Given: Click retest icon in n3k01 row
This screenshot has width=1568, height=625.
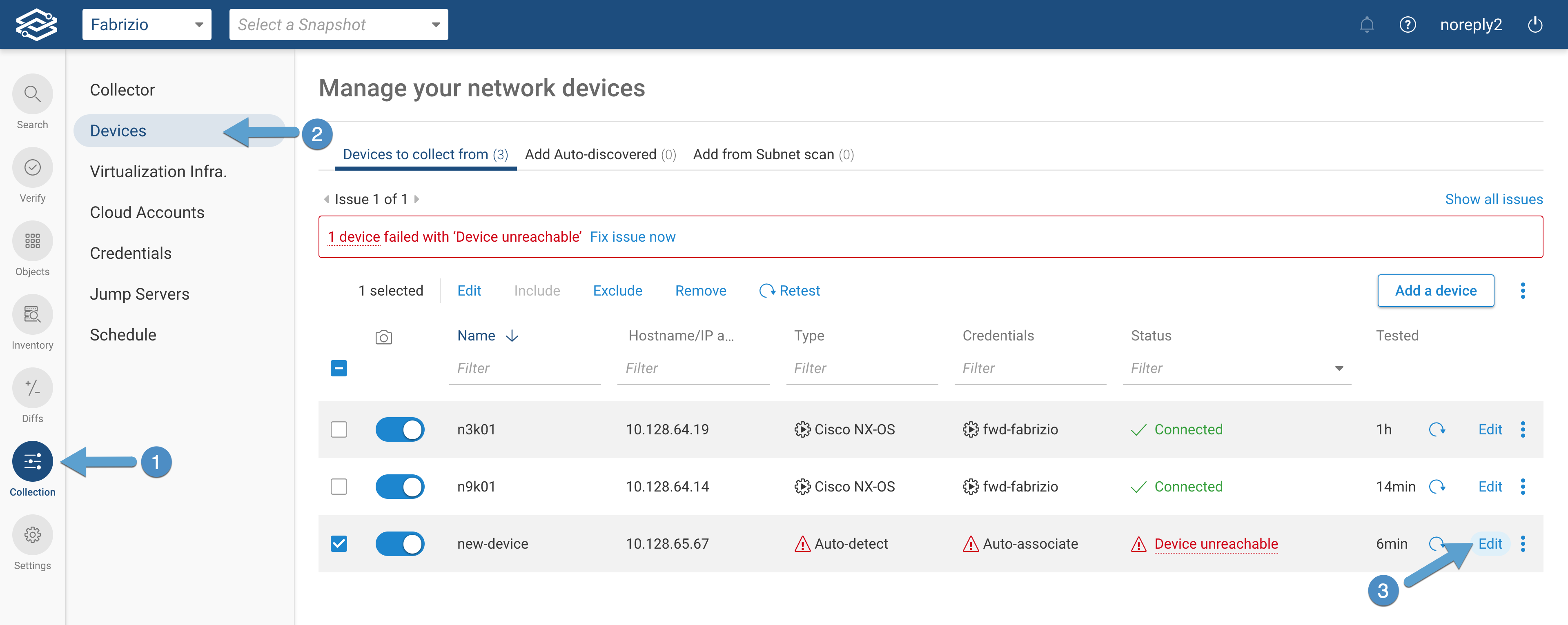Looking at the screenshot, I should 1437,429.
